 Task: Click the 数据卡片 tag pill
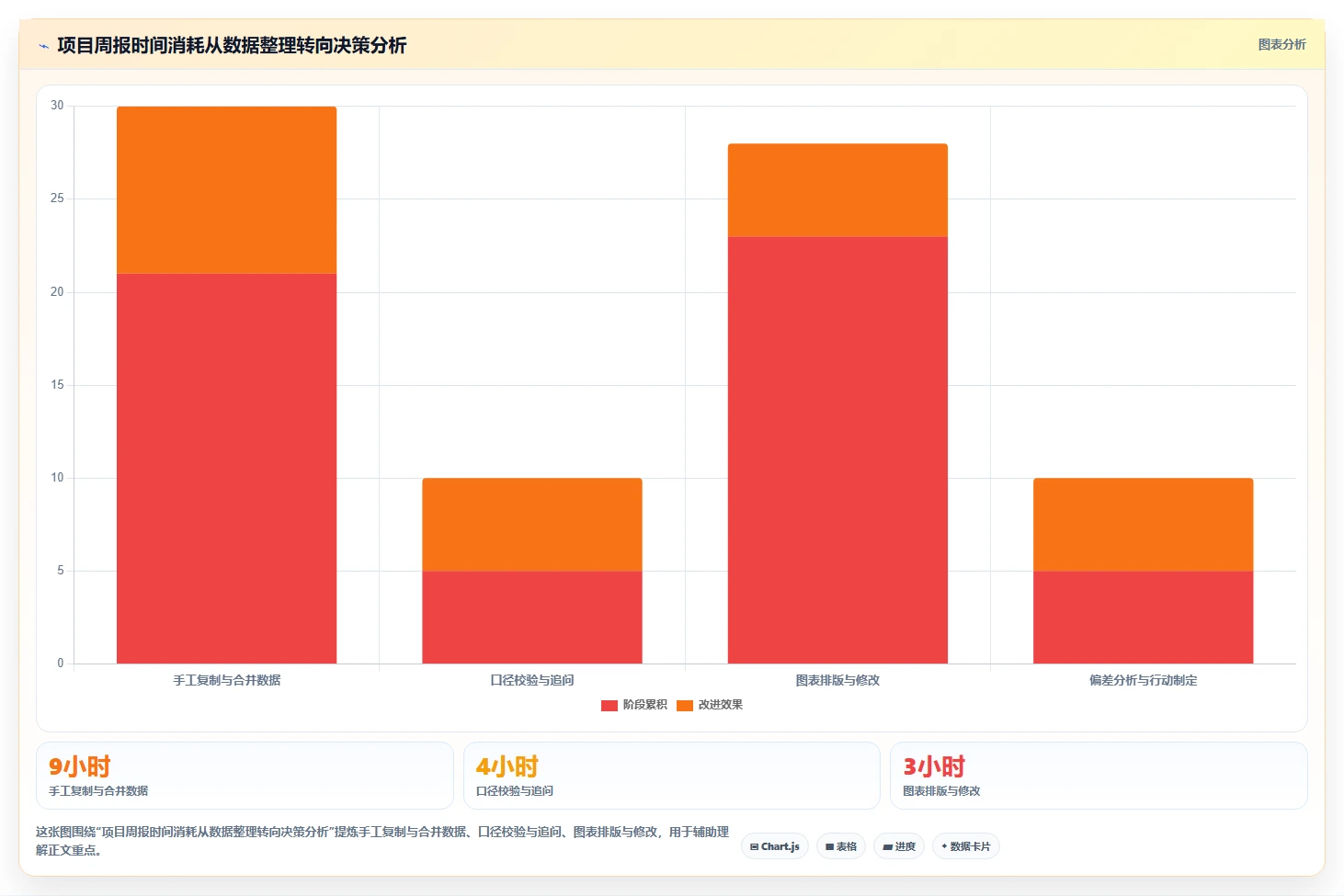point(965,846)
